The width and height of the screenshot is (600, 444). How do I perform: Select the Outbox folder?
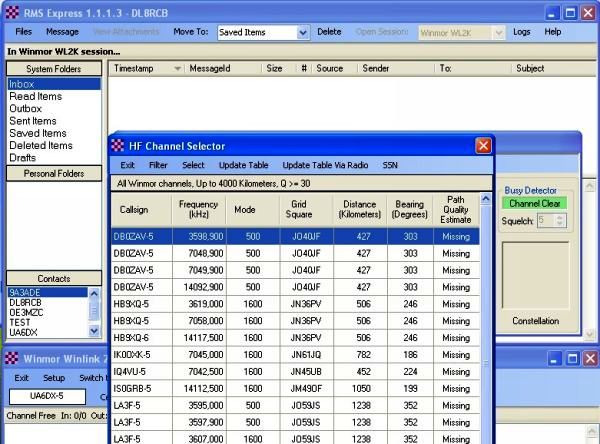coord(26,109)
